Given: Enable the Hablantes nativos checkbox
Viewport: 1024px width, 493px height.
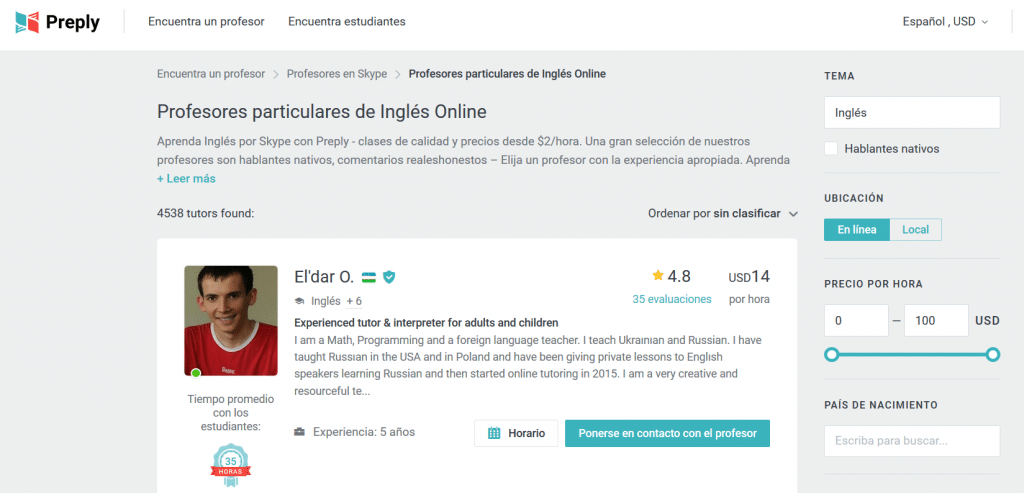Looking at the screenshot, I should tap(831, 149).
